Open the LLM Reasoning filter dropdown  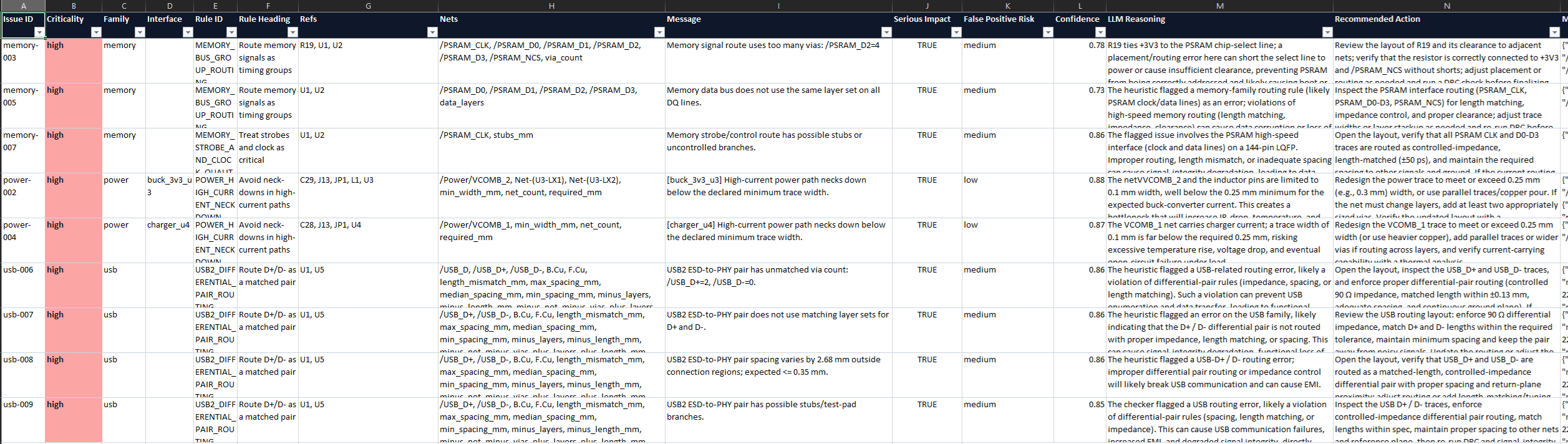click(x=1327, y=32)
